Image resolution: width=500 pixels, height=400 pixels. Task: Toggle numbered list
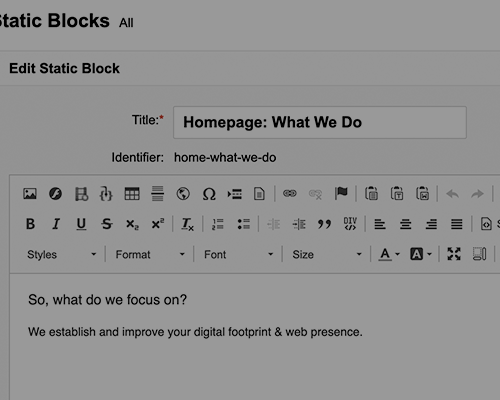pyautogui.click(x=218, y=224)
